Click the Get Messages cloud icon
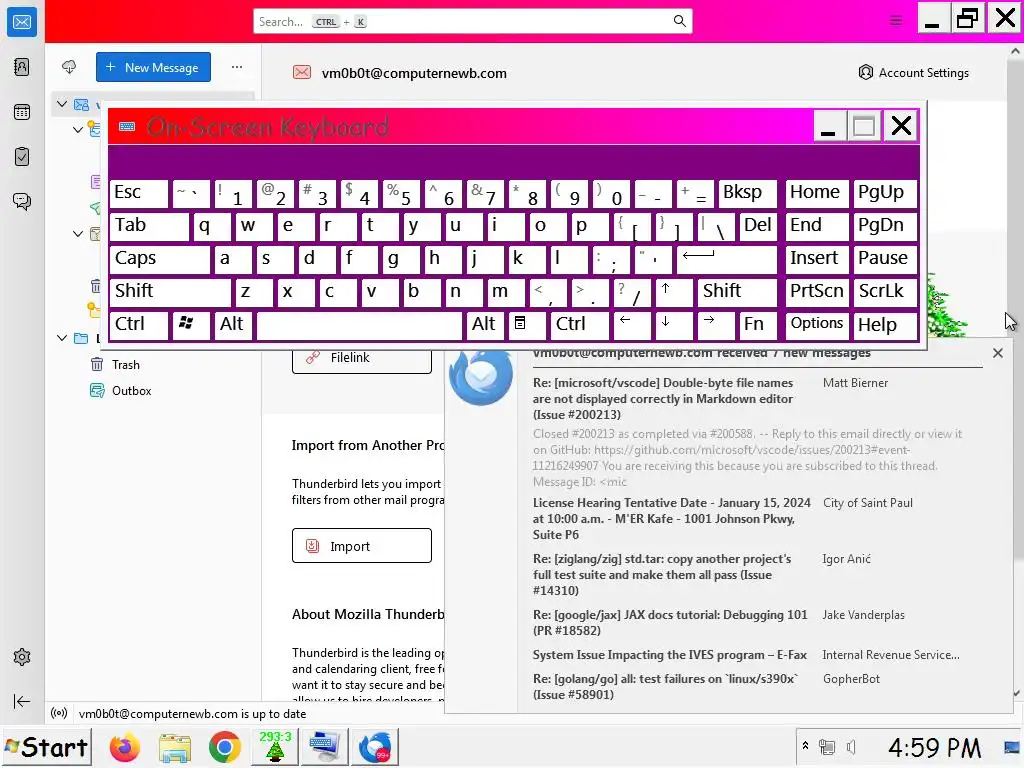 (x=69, y=67)
